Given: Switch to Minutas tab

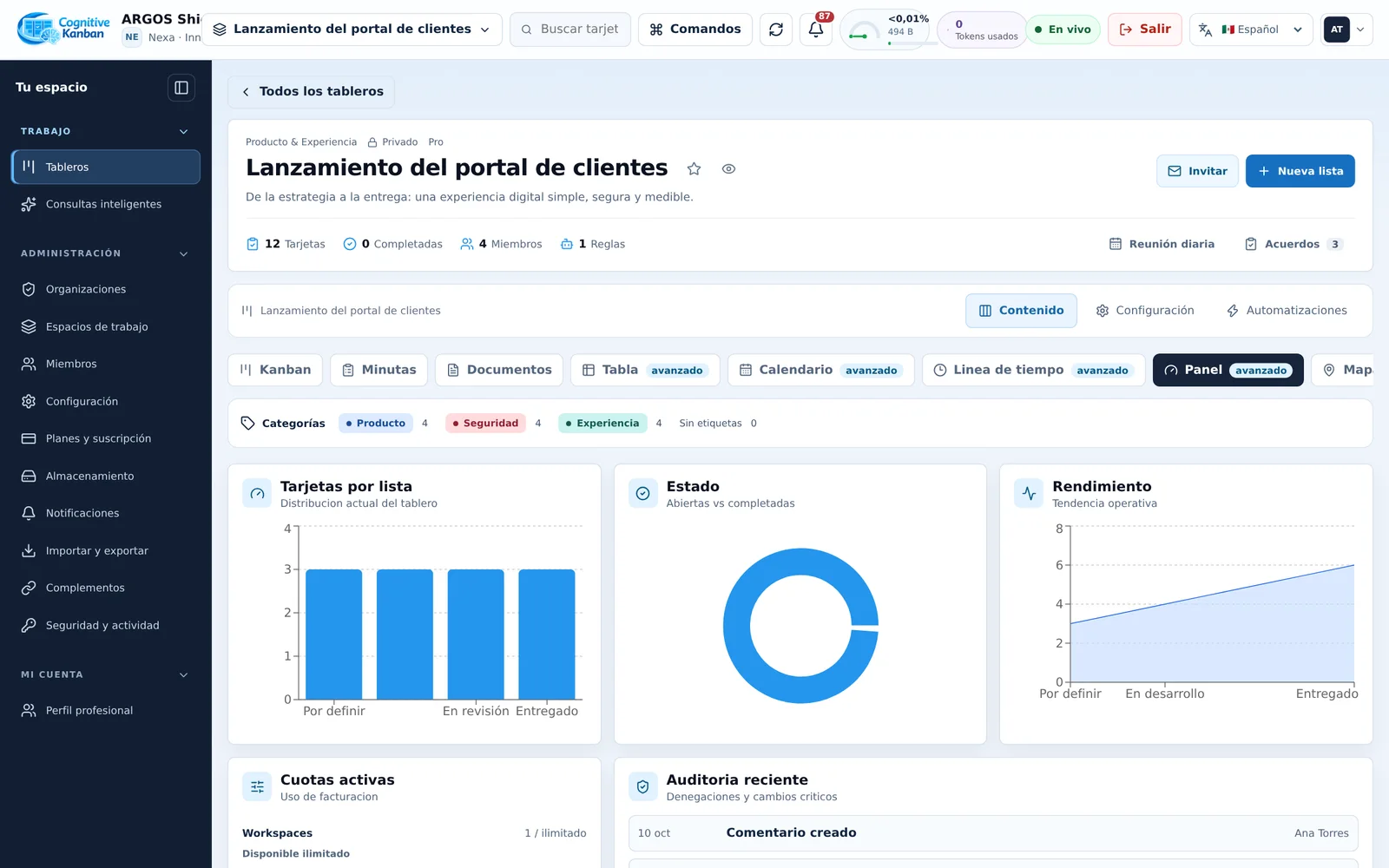Looking at the screenshot, I should pos(379,370).
